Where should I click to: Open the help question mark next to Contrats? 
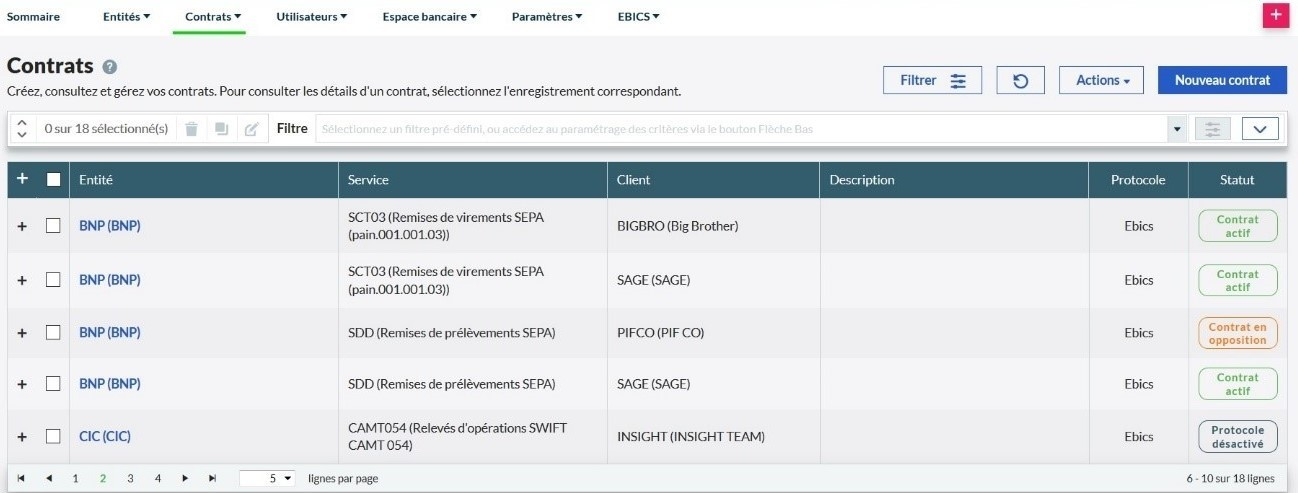(110, 67)
